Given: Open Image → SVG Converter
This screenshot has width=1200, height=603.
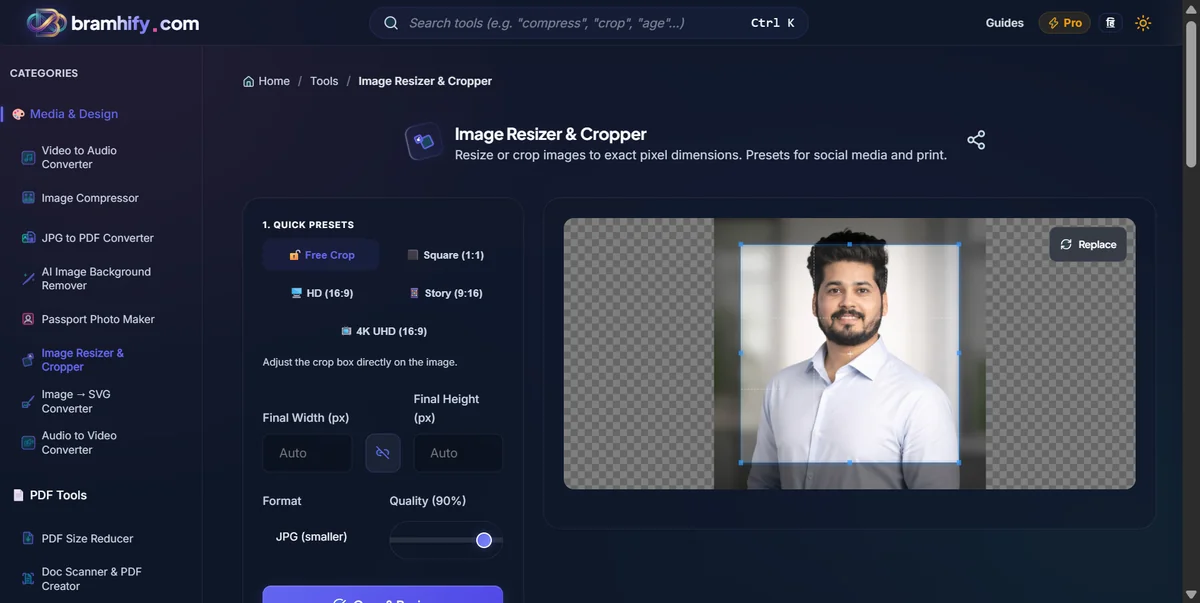Looking at the screenshot, I should coord(76,401).
